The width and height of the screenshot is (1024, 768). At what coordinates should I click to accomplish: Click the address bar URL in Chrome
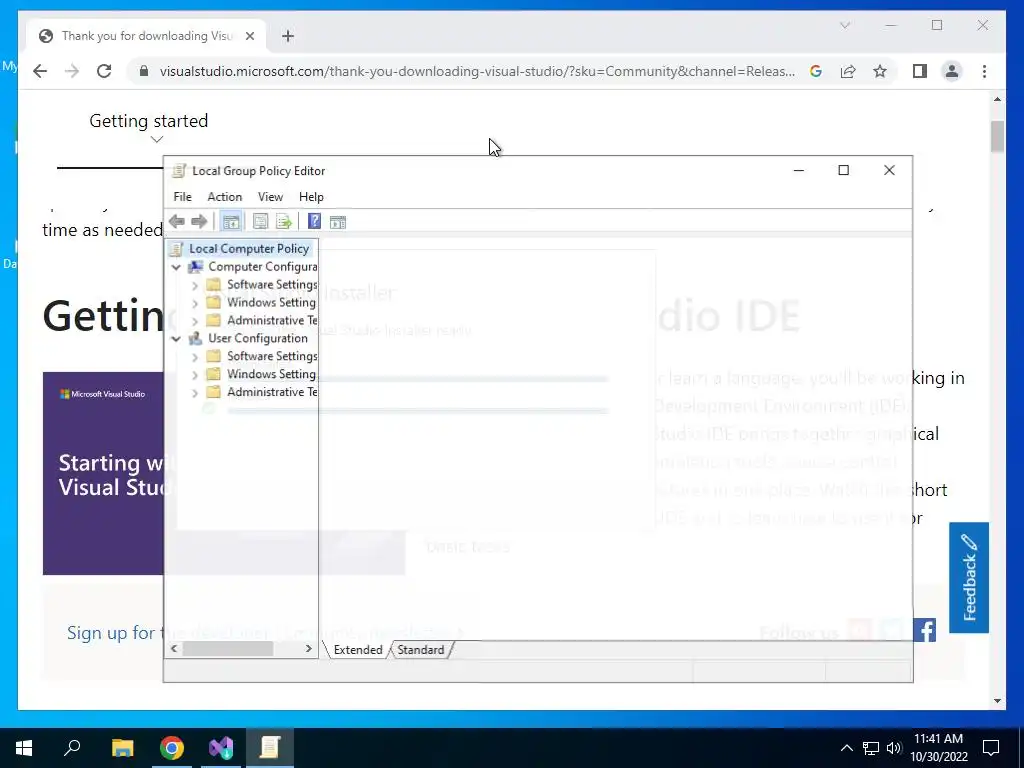pyautogui.click(x=477, y=71)
